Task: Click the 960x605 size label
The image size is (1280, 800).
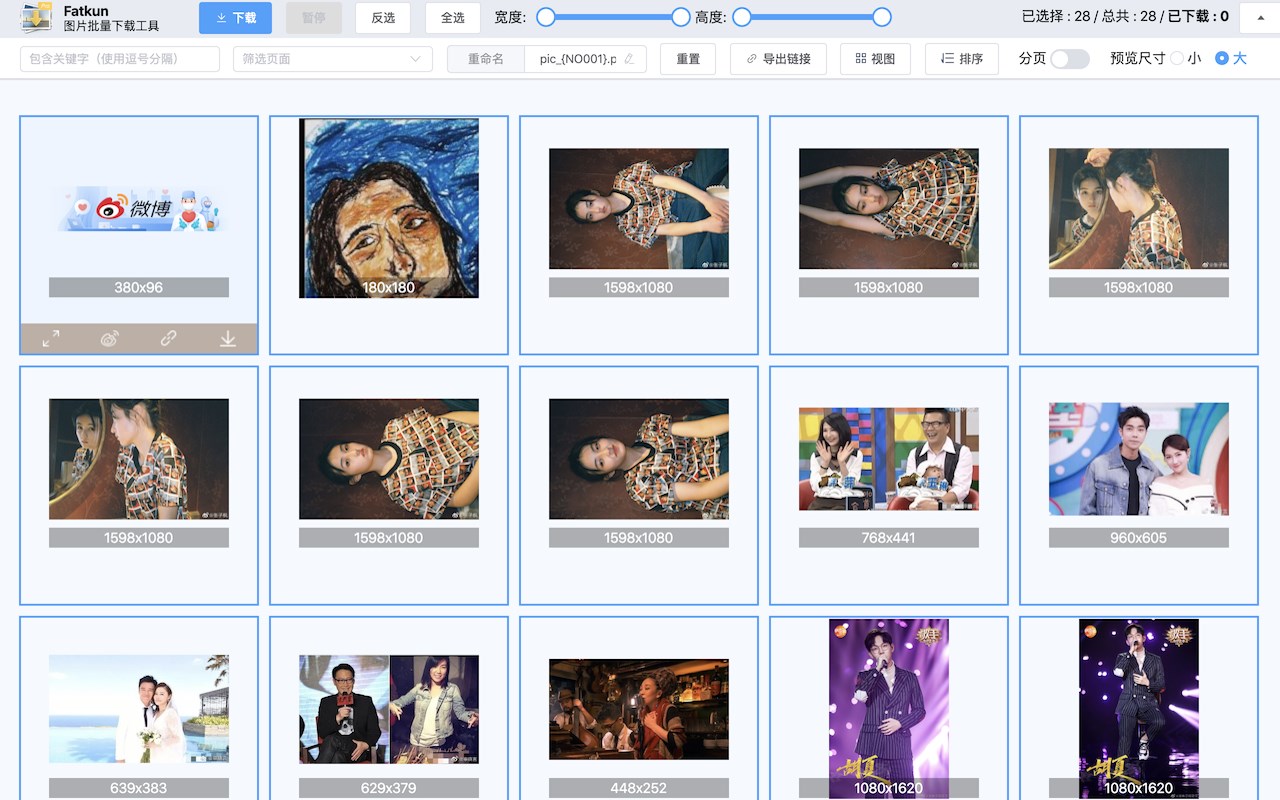Action: 1139,538
